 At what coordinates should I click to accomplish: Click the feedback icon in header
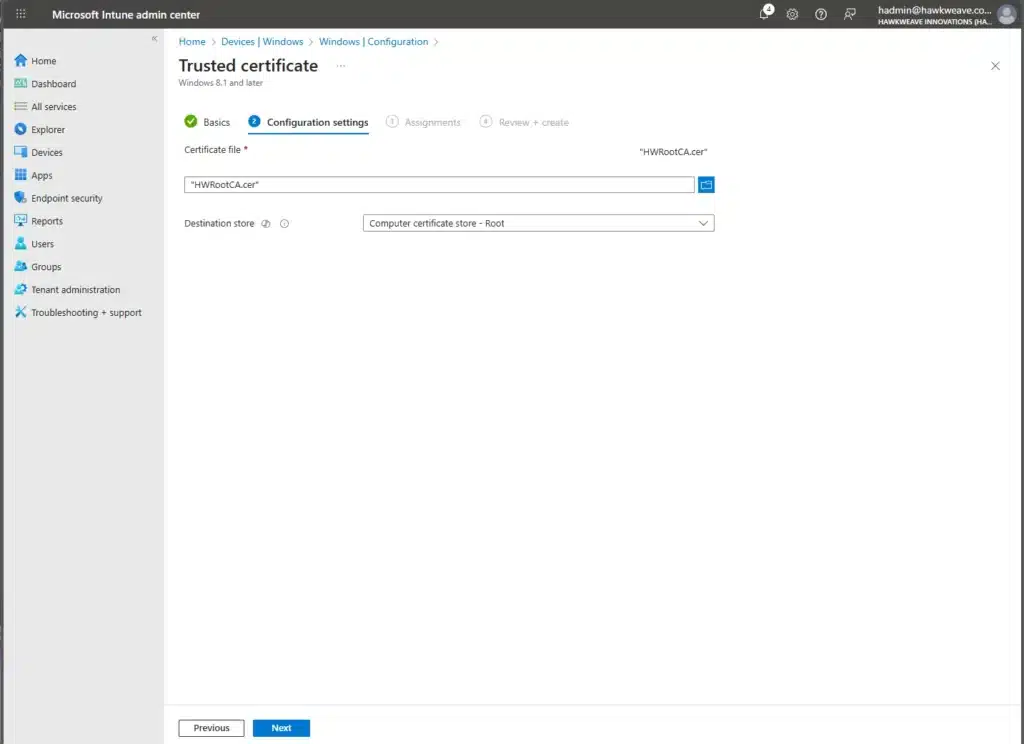[x=849, y=14]
